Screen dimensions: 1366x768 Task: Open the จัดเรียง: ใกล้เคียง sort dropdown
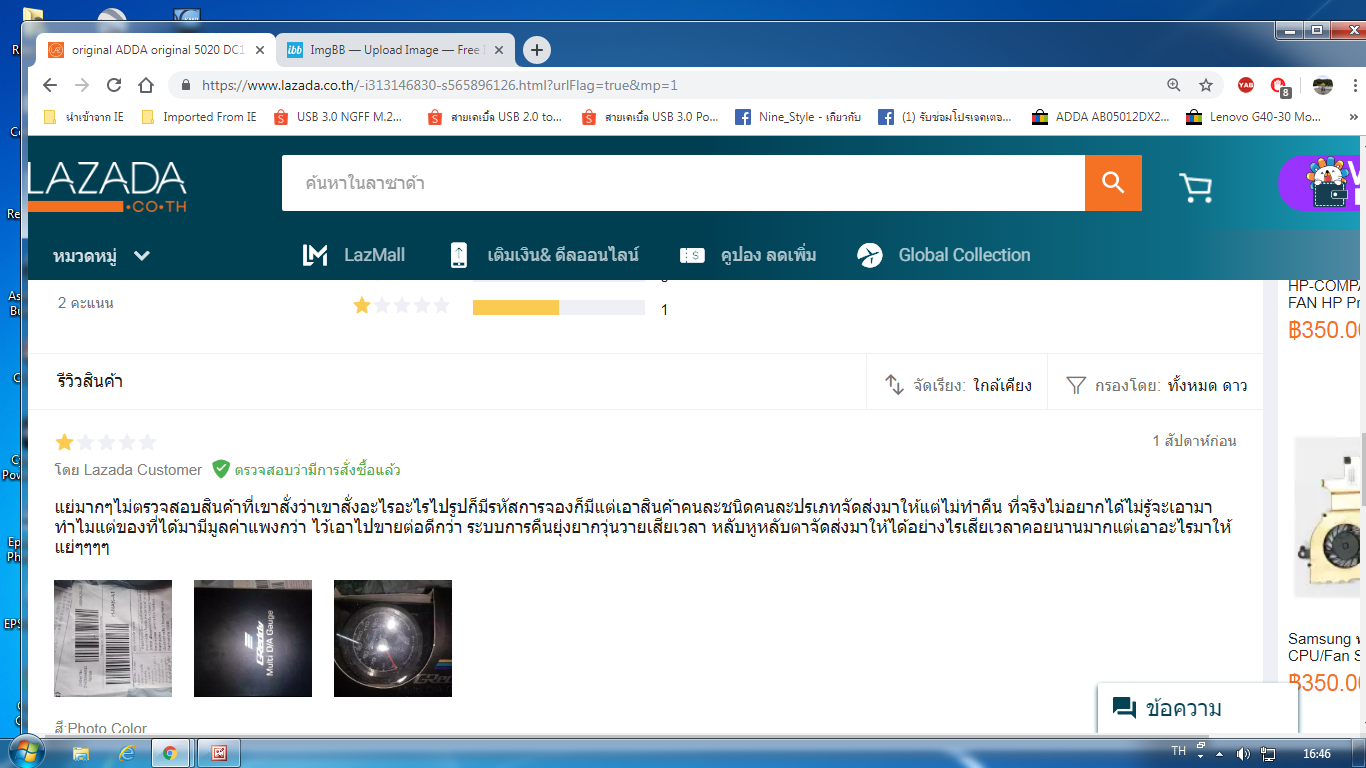coord(958,385)
